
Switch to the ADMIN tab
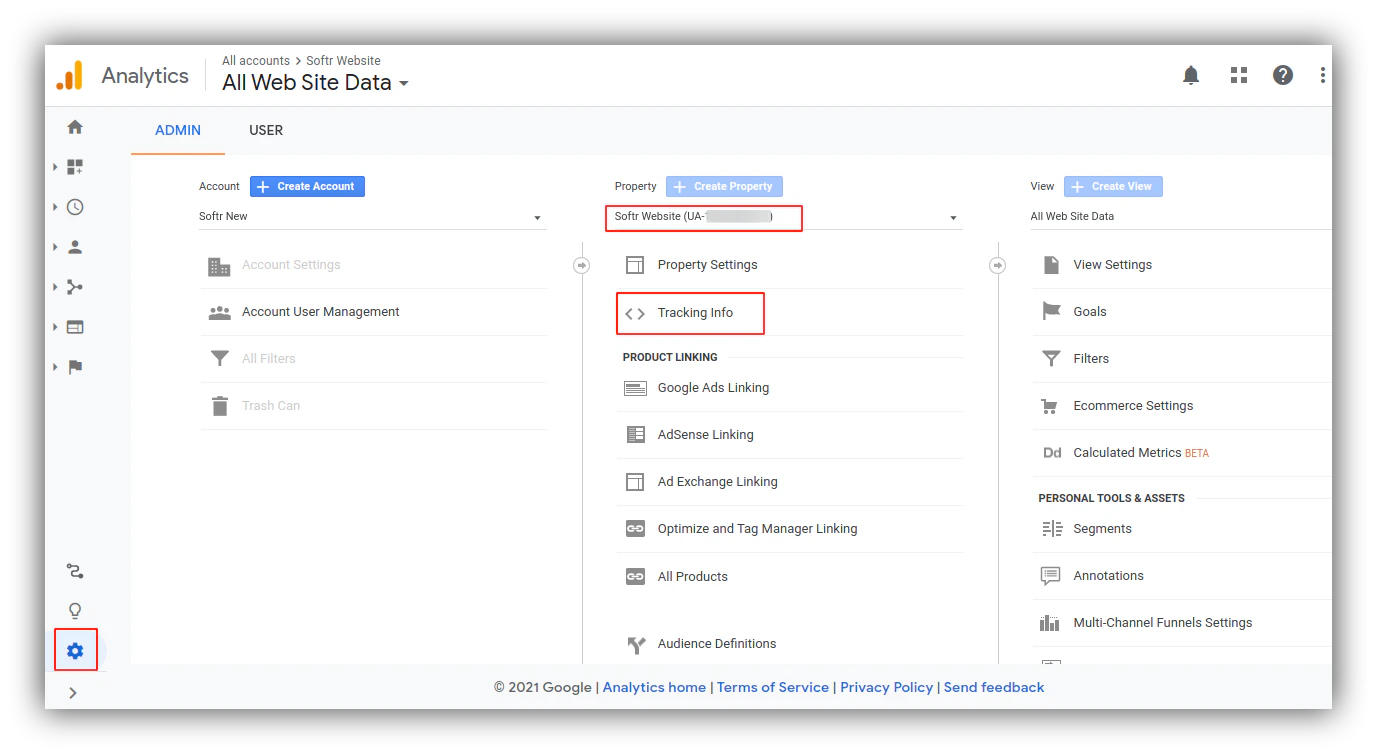(x=178, y=130)
